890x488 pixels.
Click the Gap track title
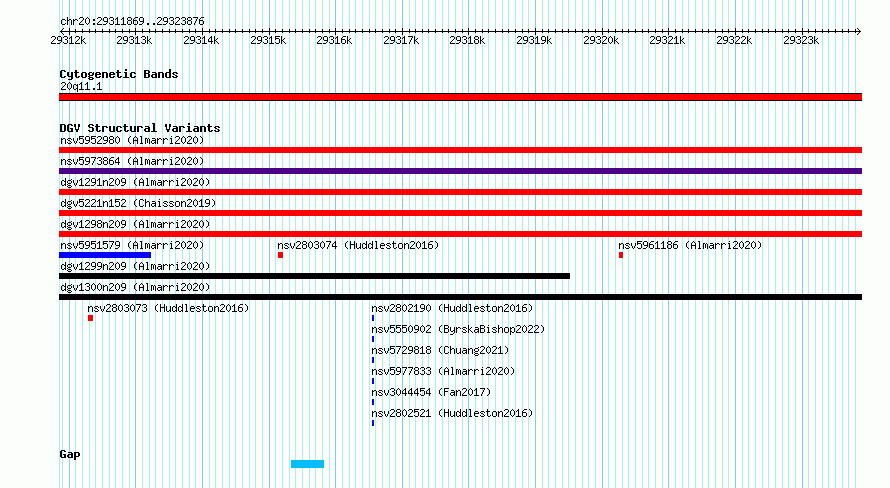[70, 455]
